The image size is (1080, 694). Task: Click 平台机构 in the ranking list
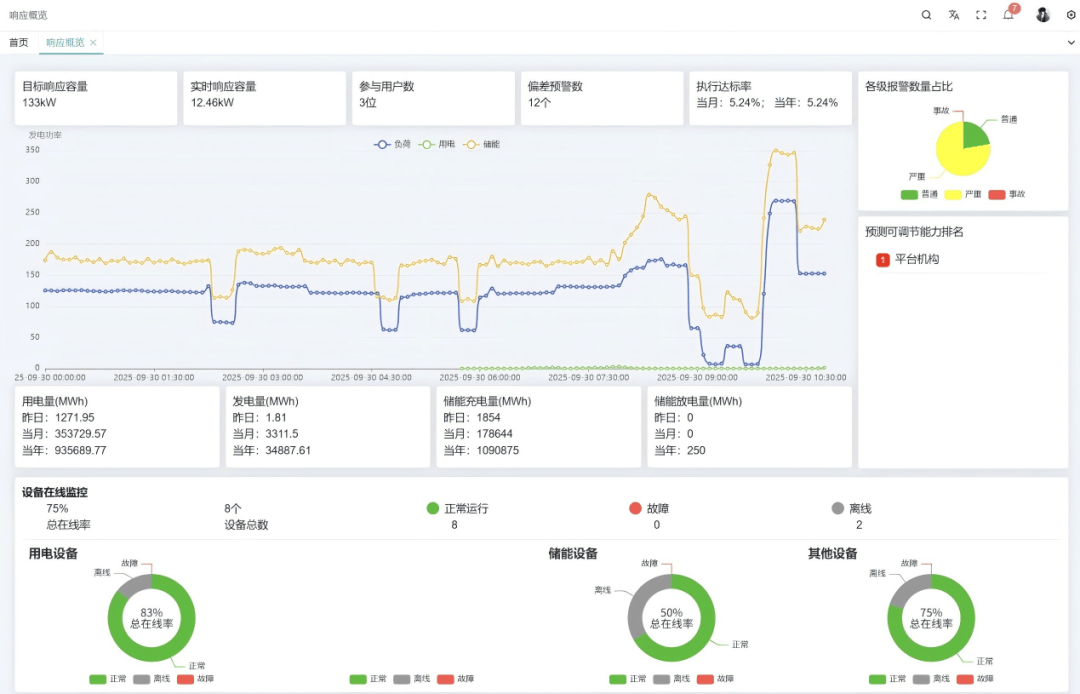coord(917,260)
